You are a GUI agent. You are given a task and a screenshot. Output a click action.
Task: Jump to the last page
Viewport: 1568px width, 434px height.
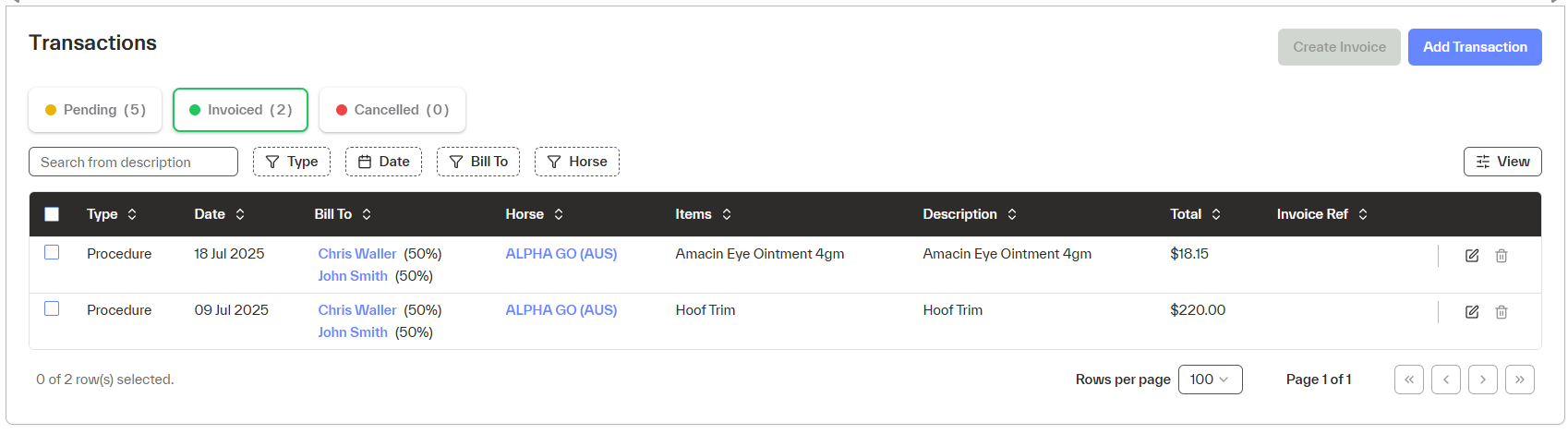pyautogui.click(x=1519, y=380)
